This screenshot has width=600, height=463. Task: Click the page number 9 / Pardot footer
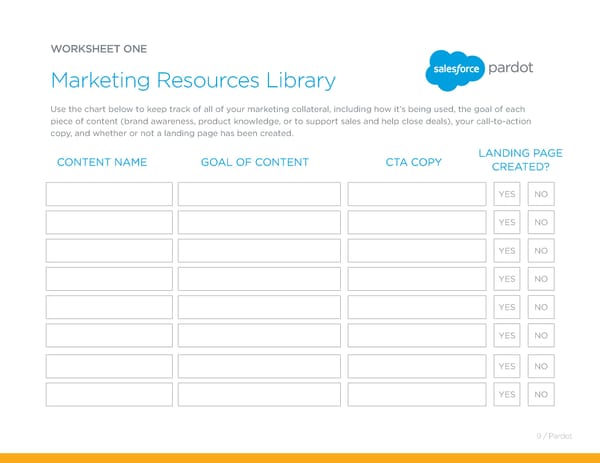[x=553, y=436]
